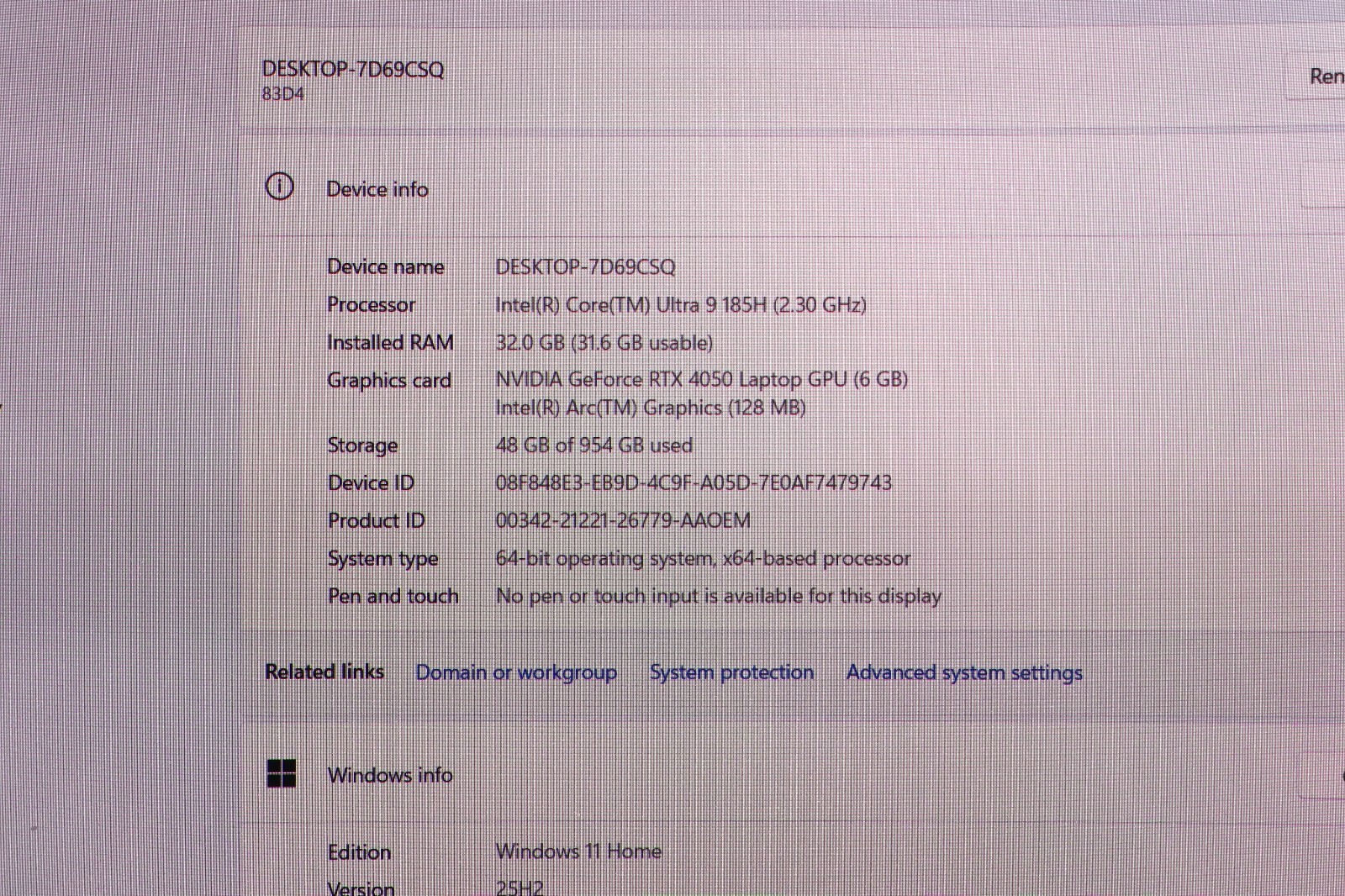The height and width of the screenshot is (896, 1345).
Task: Open the Domain or workgroup link
Action: [x=516, y=672]
